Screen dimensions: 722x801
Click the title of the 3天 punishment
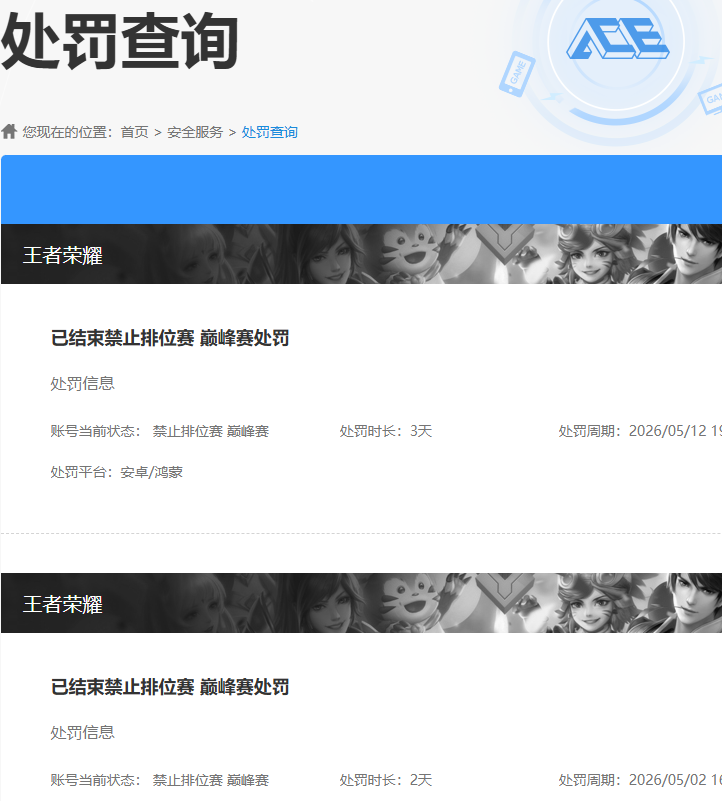pos(170,338)
